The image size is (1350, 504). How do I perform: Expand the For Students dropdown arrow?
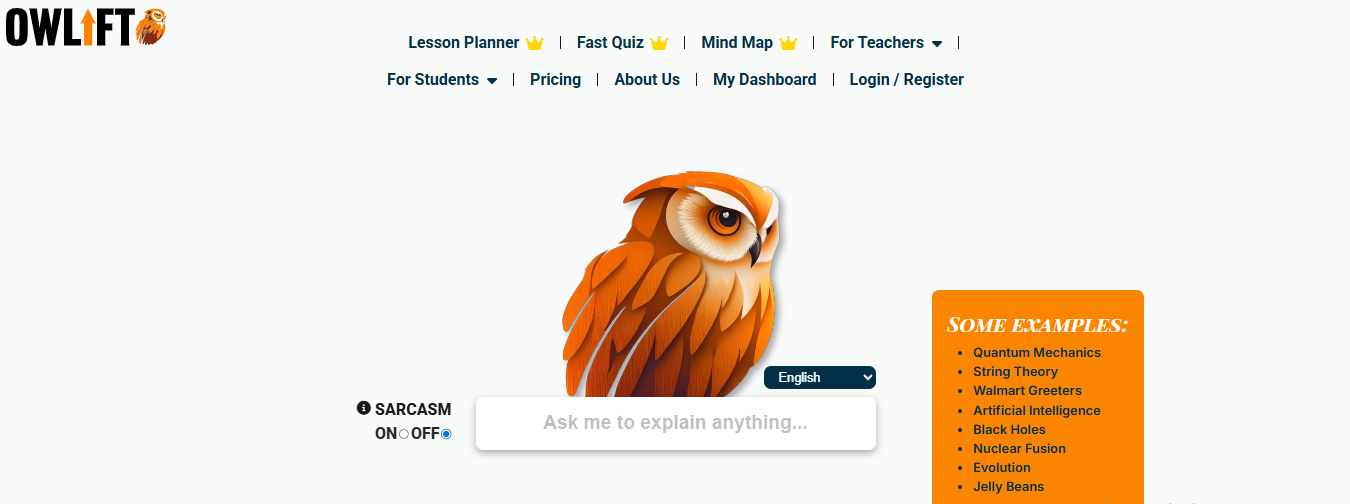(x=492, y=81)
